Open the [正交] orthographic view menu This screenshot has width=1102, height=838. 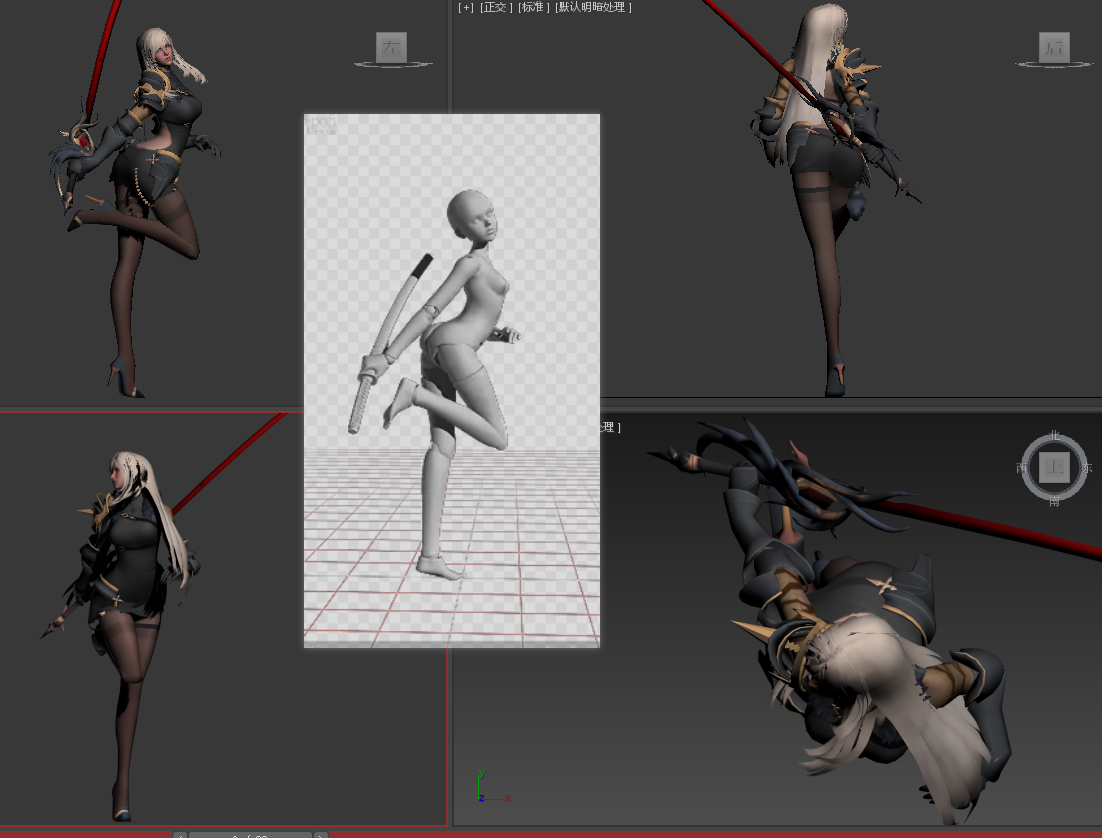click(x=496, y=7)
